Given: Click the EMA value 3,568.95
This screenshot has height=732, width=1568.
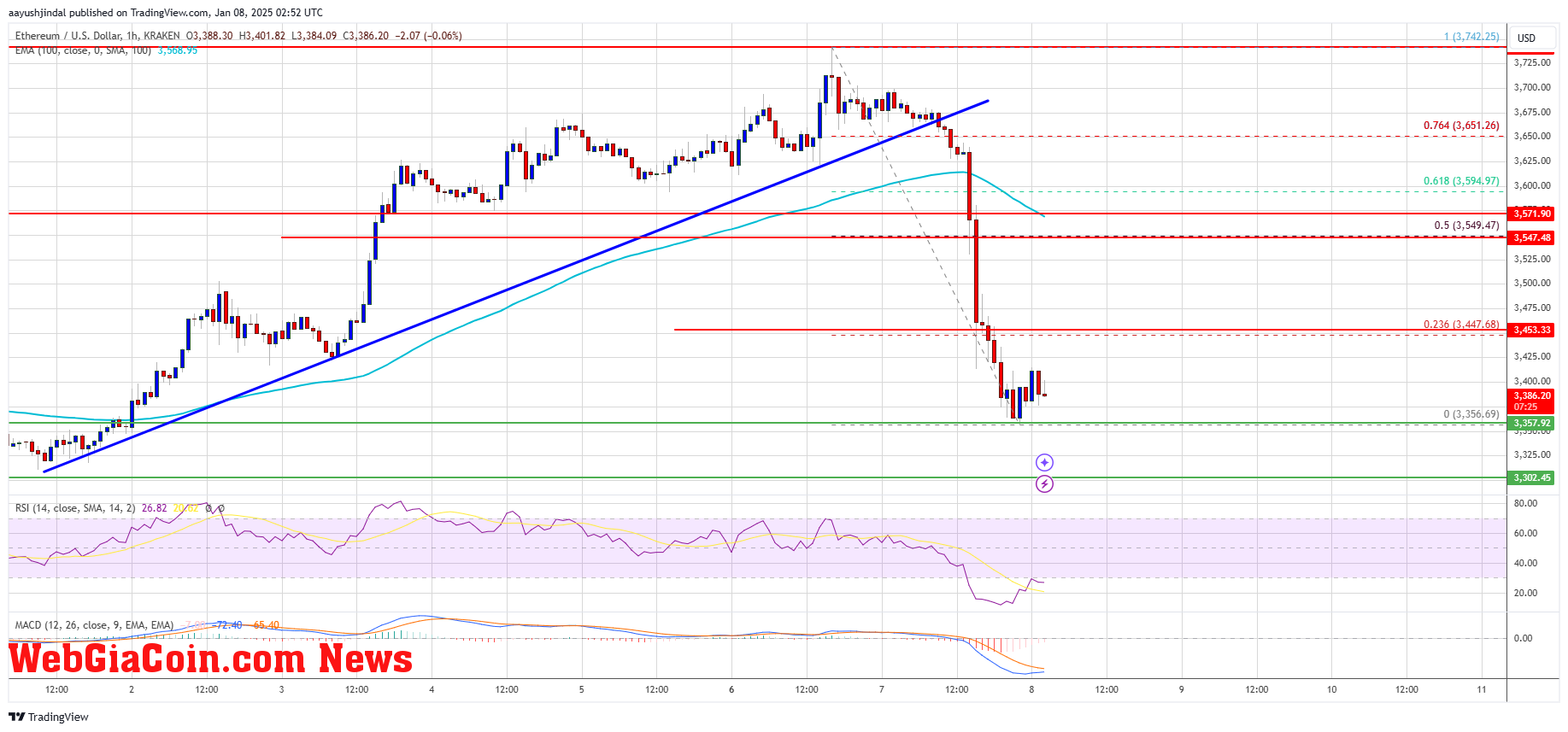Looking at the screenshot, I should click(x=178, y=50).
